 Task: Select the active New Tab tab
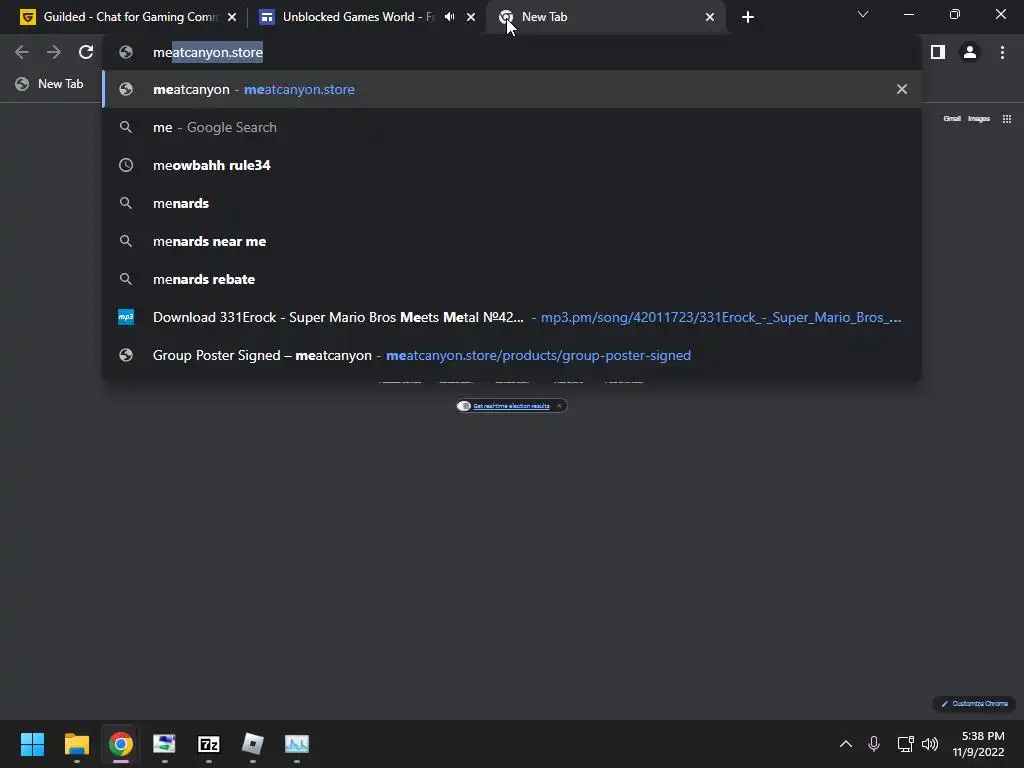coord(606,17)
